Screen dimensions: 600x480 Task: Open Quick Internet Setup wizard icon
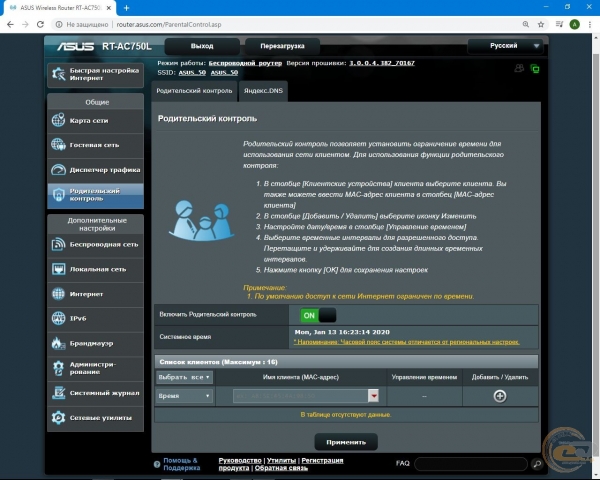click(x=59, y=74)
